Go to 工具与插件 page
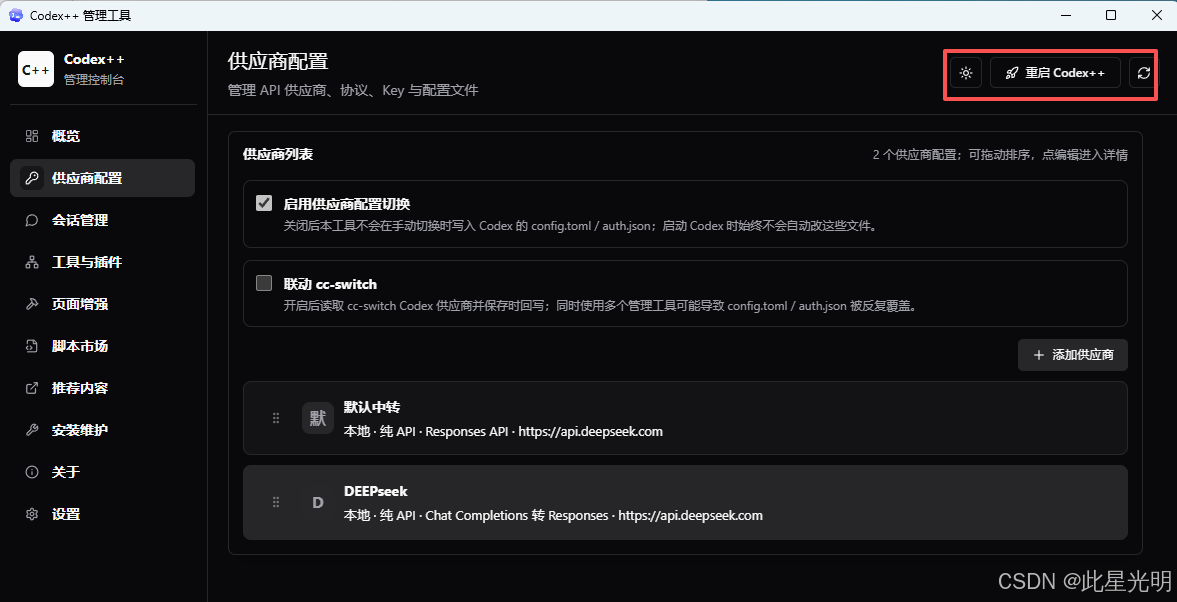1177x602 pixels. click(102, 262)
